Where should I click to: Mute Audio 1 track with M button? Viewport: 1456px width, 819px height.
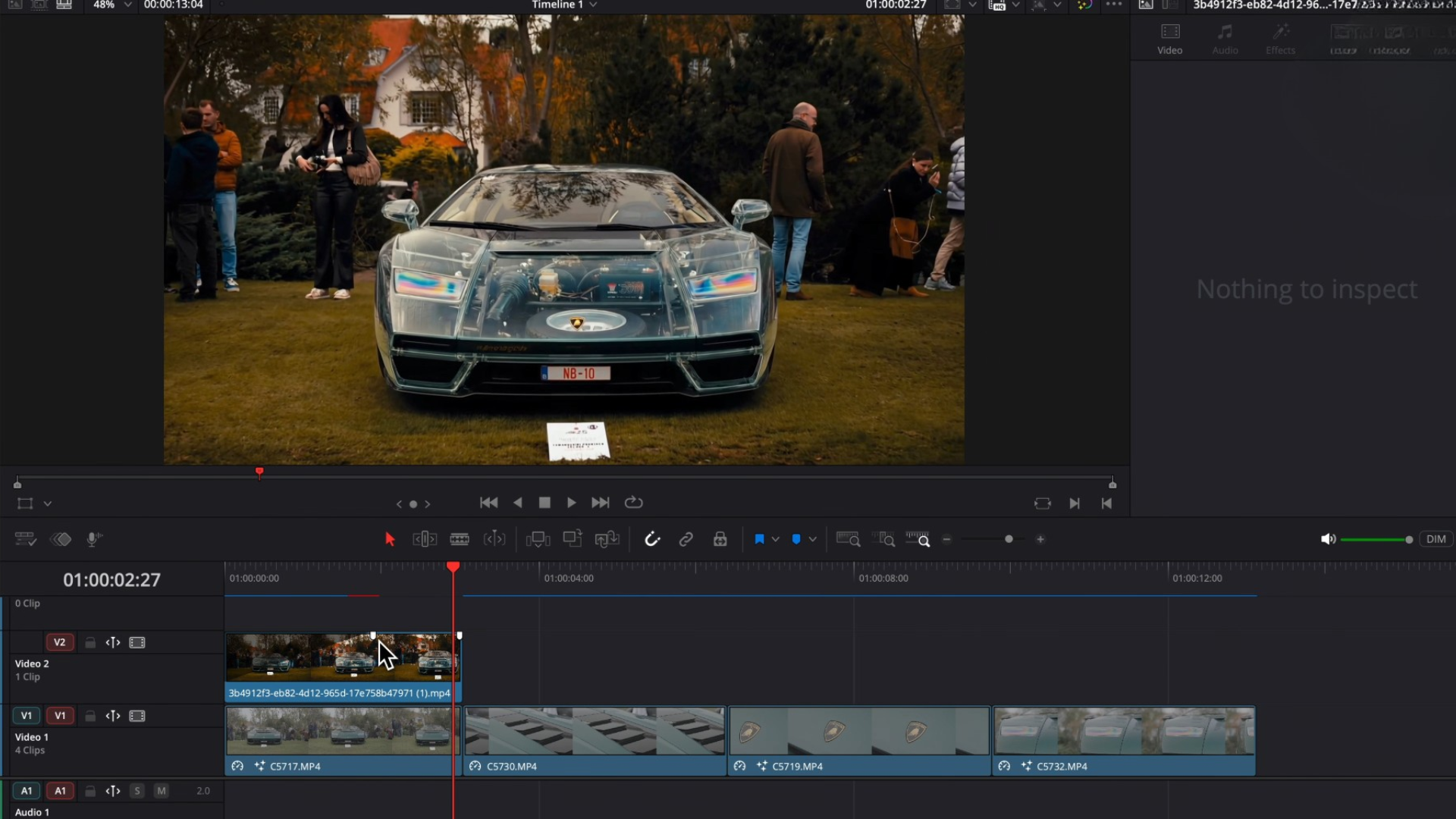[162, 791]
